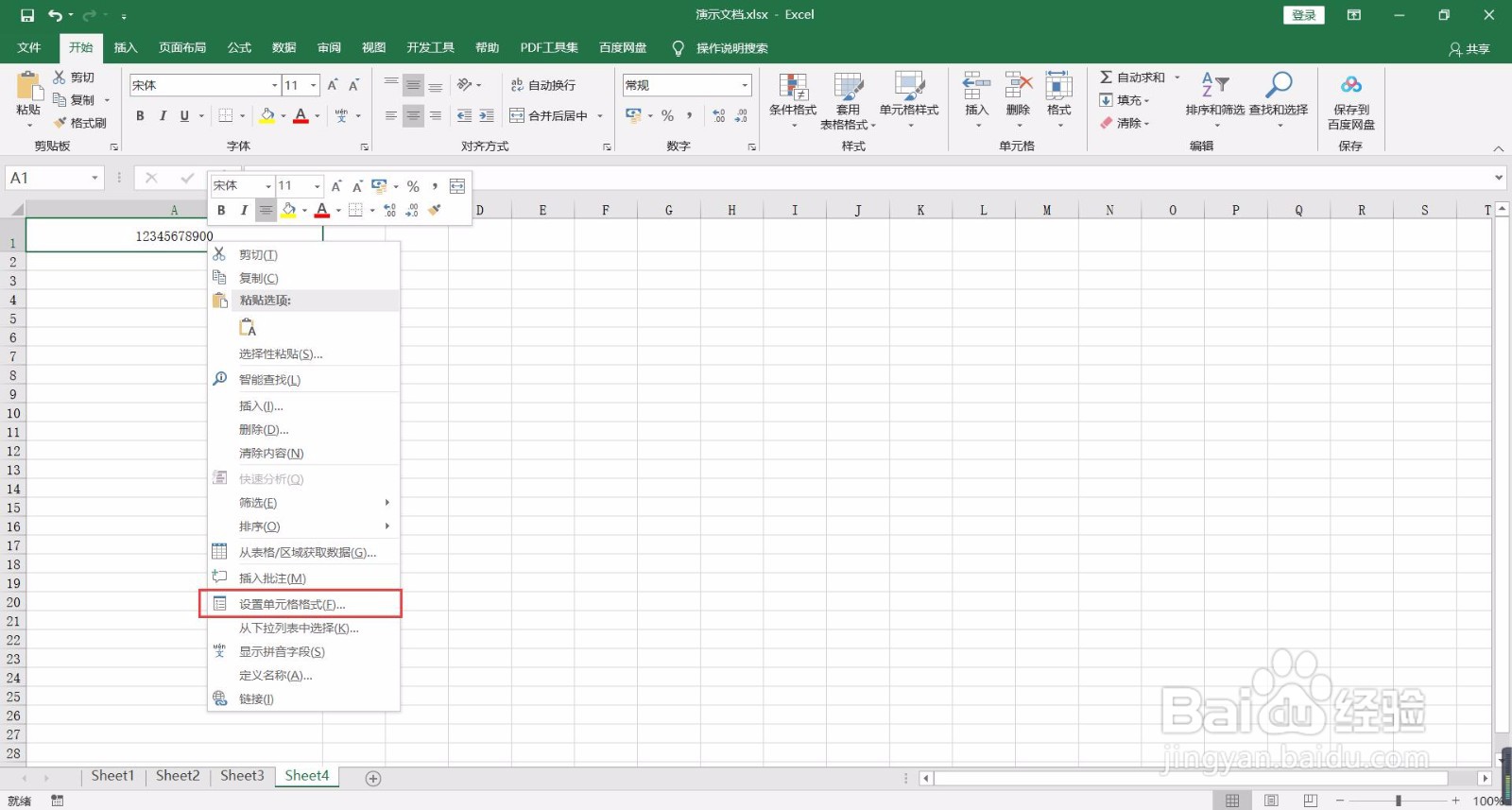Click Conditional Formatting icon
The height and width of the screenshot is (810, 1512).
[x=793, y=87]
